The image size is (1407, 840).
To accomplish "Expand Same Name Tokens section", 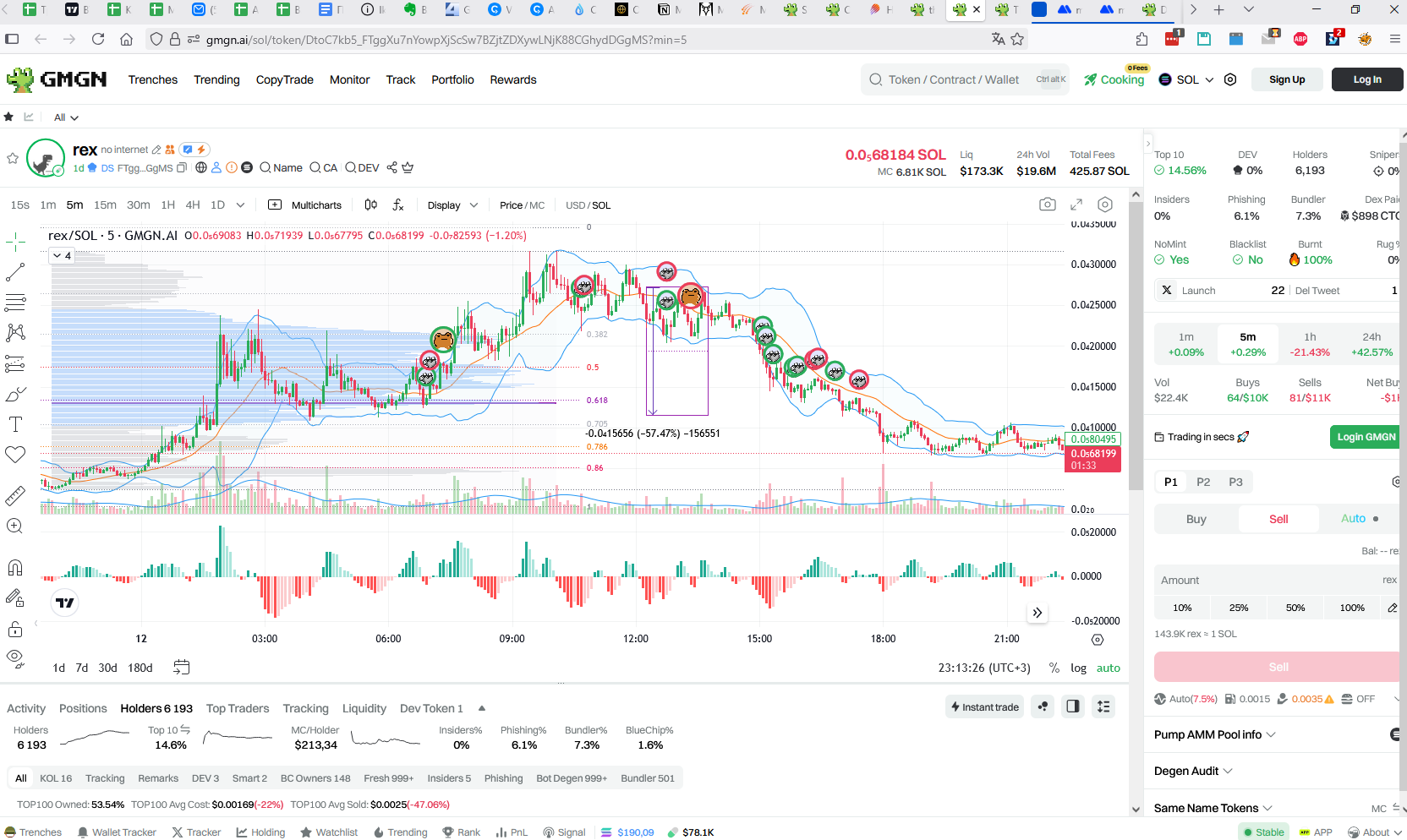I will coord(1213,808).
